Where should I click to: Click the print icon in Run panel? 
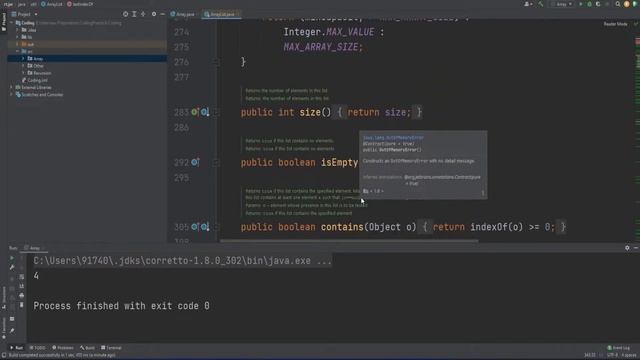coord(22,295)
